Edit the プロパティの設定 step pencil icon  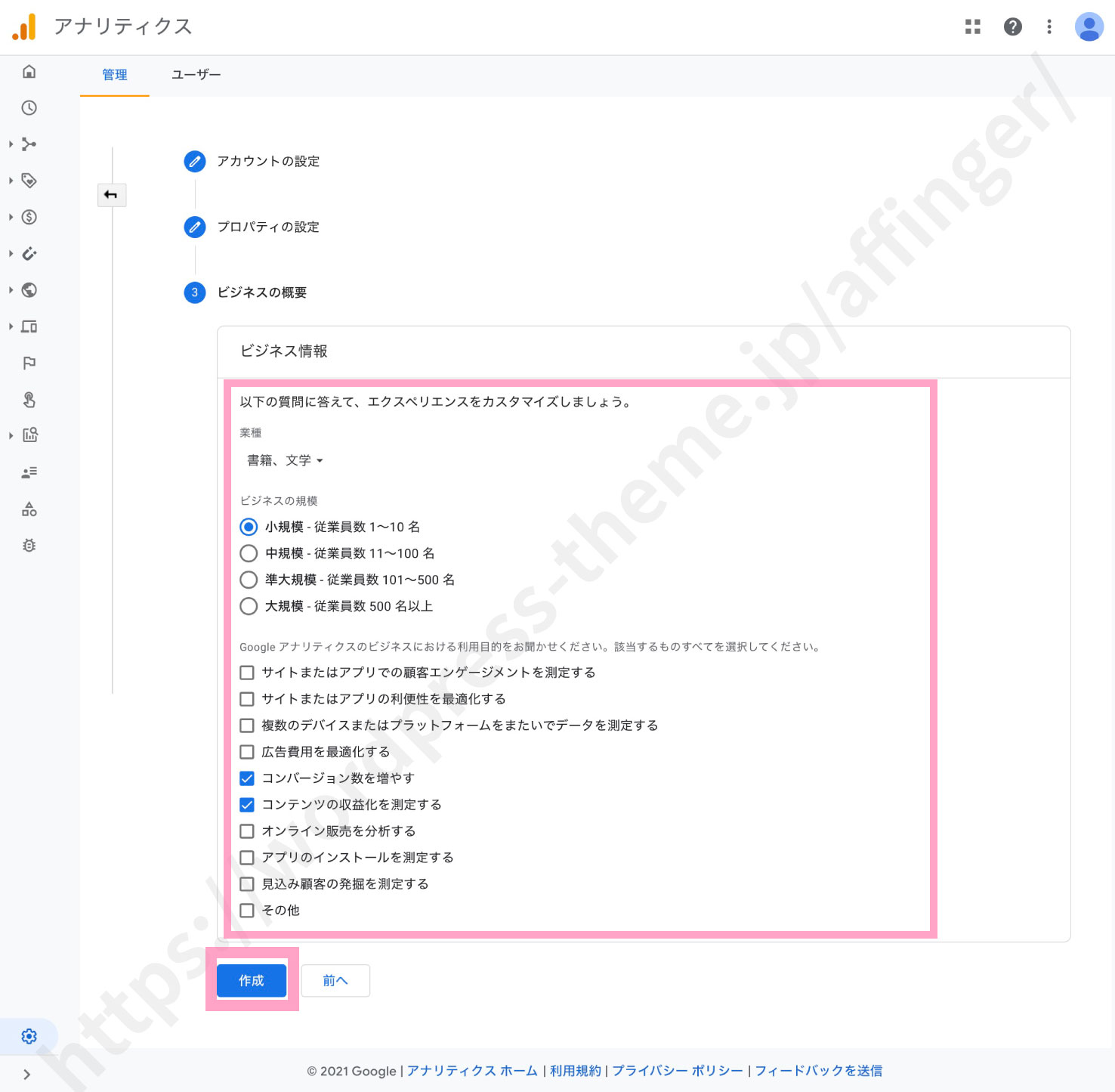pyautogui.click(x=195, y=227)
